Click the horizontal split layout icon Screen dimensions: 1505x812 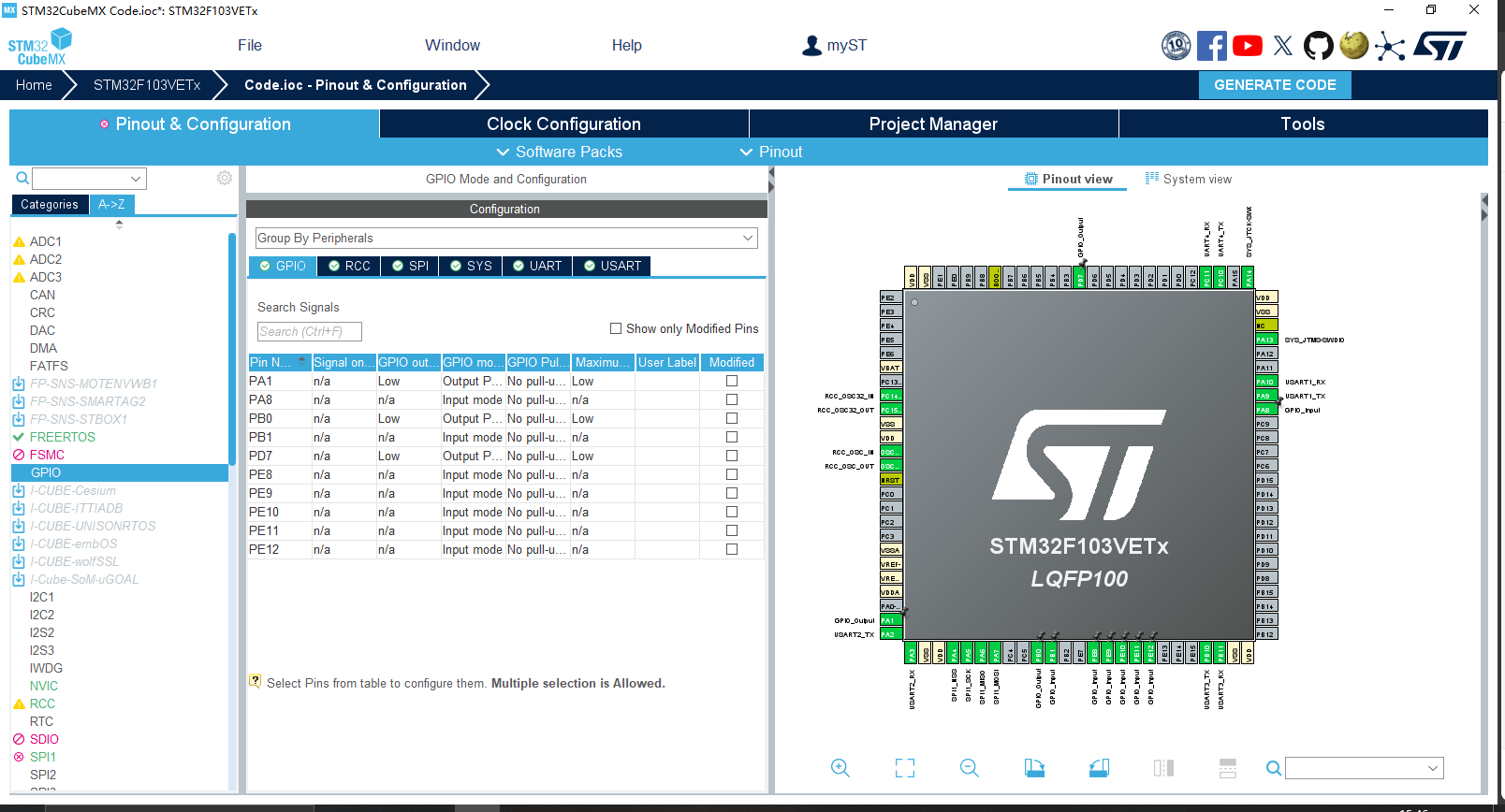1228,768
